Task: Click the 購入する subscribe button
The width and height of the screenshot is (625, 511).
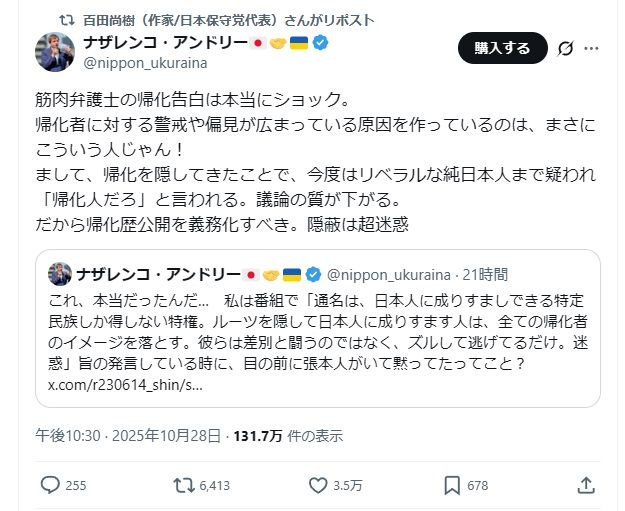Action: 502,48
